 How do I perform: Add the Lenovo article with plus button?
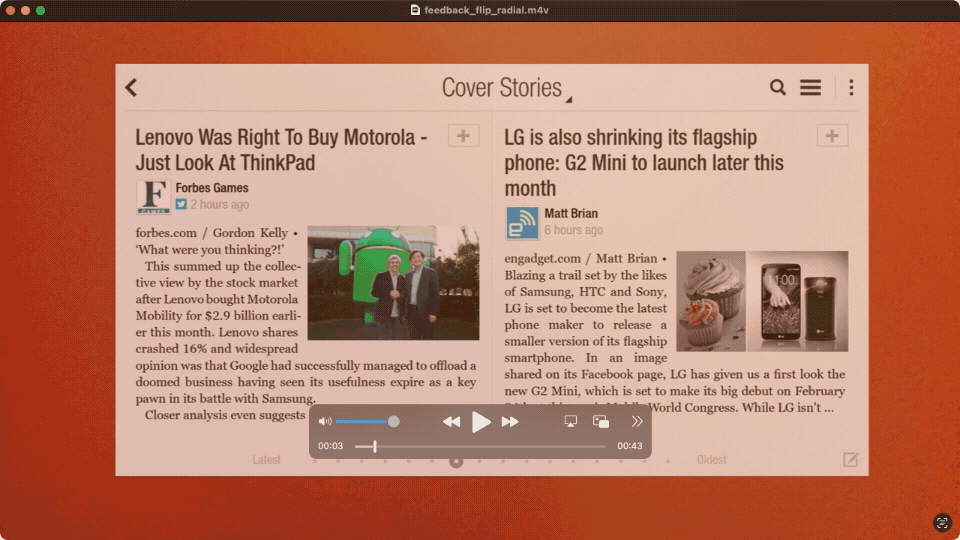pyautogui.click(x=463, y=136)
